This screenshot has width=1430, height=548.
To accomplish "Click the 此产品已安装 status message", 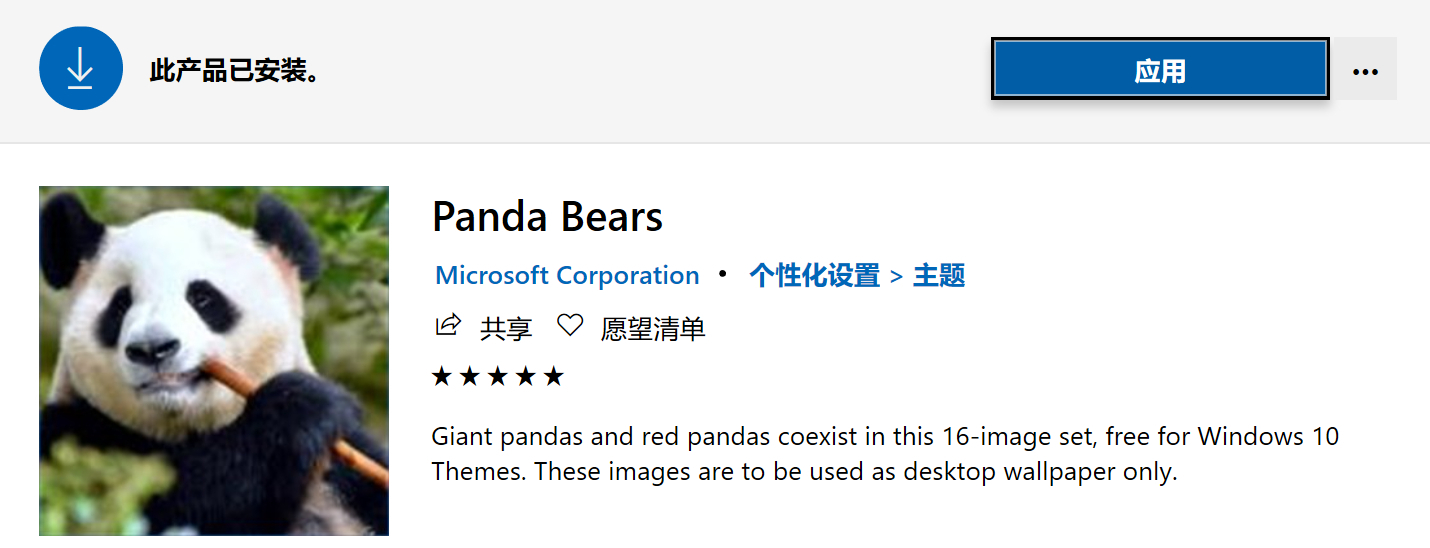I will (x=234, y=70).
